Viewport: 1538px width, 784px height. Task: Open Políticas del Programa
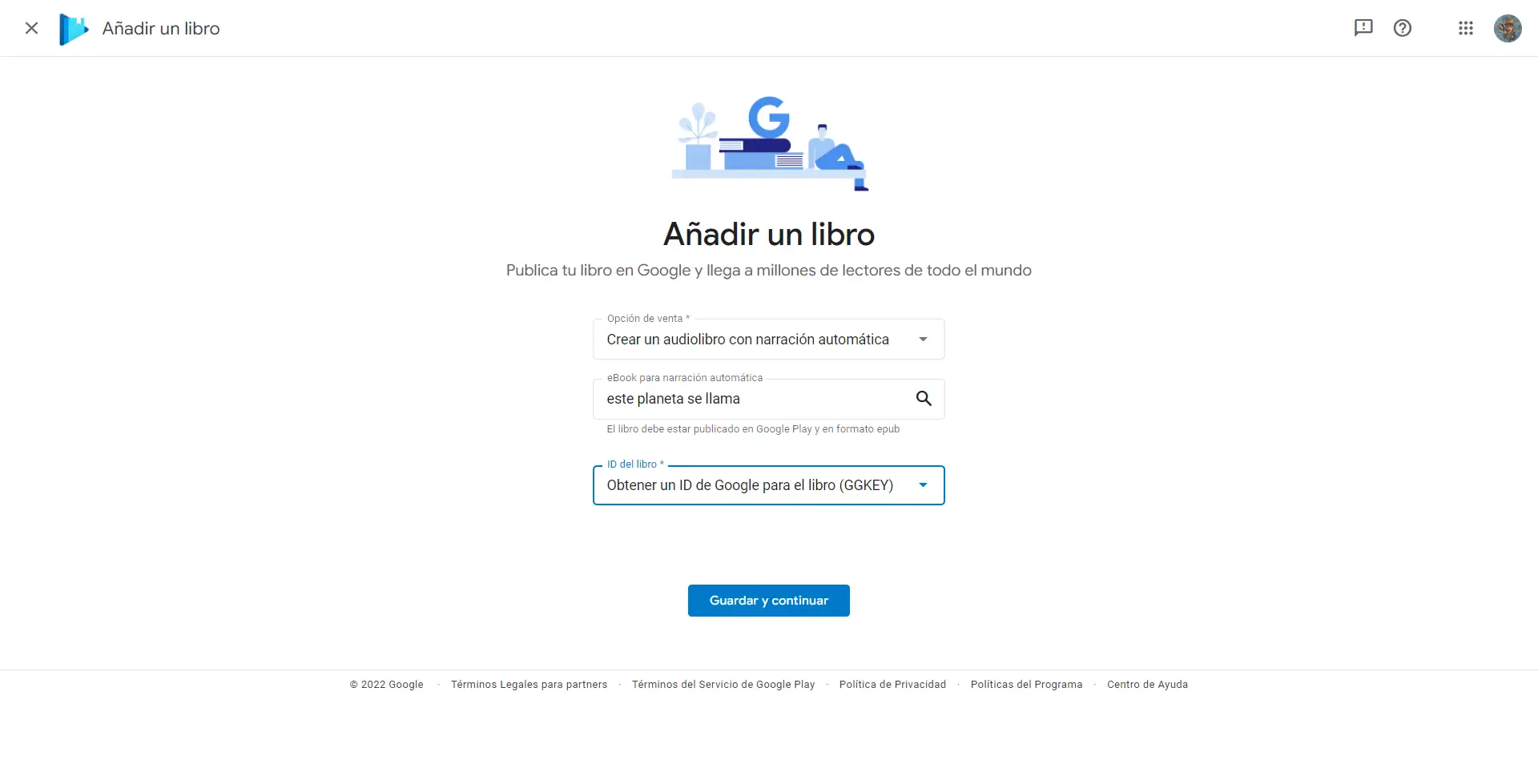tap(1026, 684)
